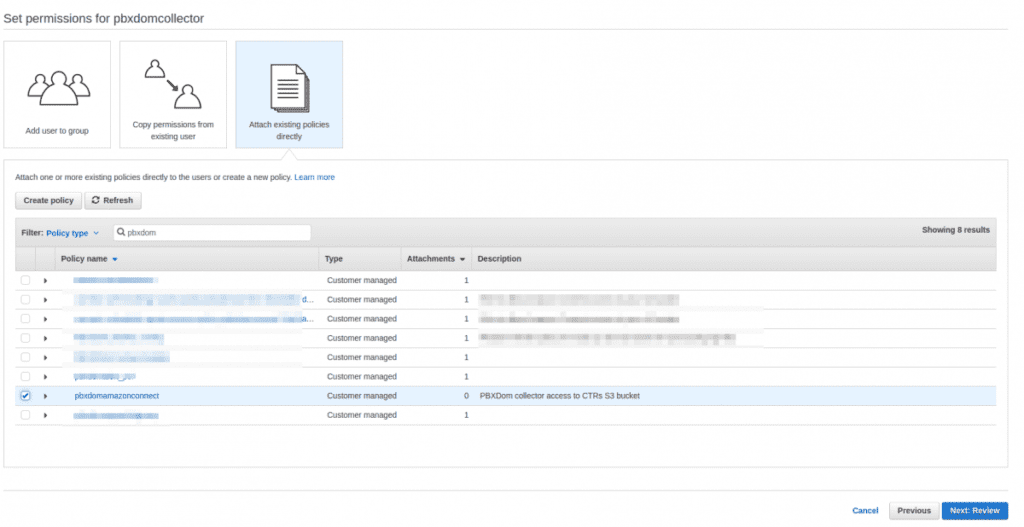
Task: Click the Create policy button
Action: pyautogui.click(x=48, y=200)
